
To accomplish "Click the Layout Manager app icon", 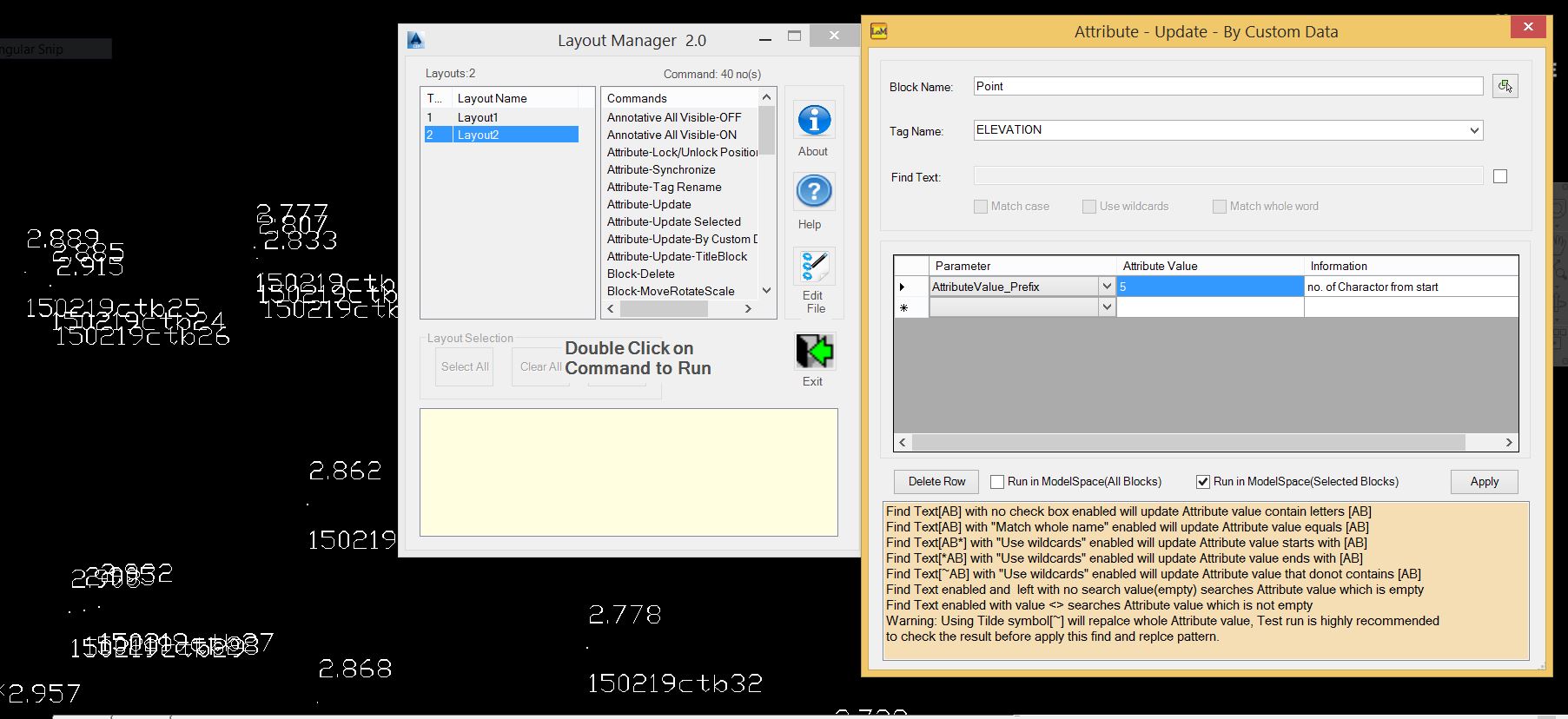I will click(x=415, y=40).
